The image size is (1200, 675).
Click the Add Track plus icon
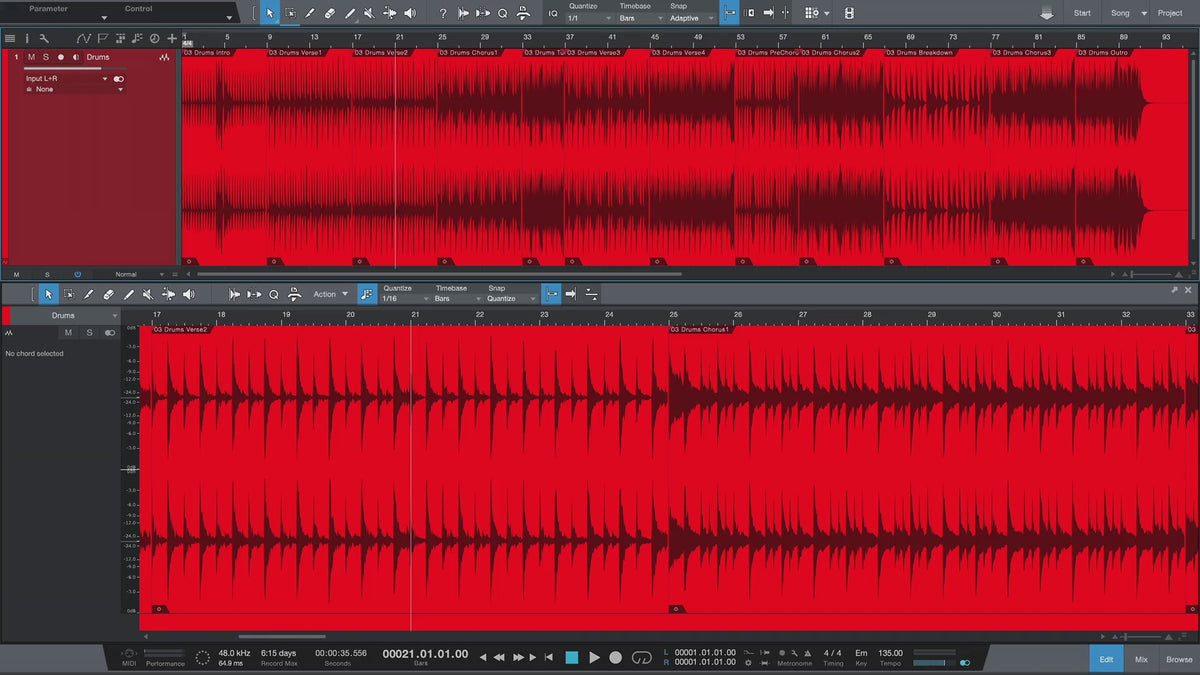pos(172,38)
